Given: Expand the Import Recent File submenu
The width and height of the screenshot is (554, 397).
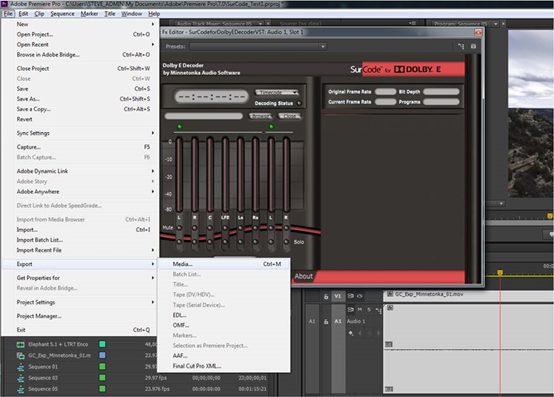Looking at the screenshot, I should (x=80, y=250).
